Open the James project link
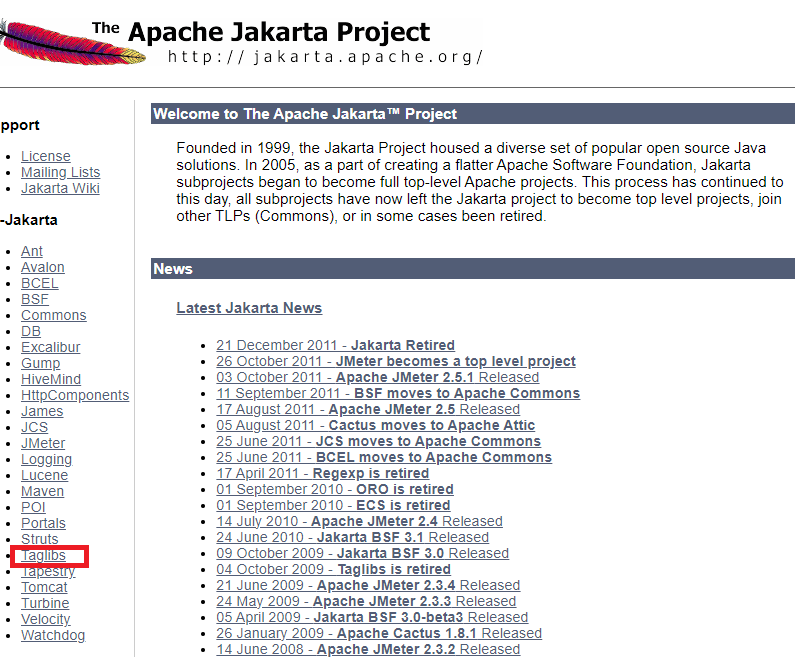The image size is (810, 657). [42, 411]
